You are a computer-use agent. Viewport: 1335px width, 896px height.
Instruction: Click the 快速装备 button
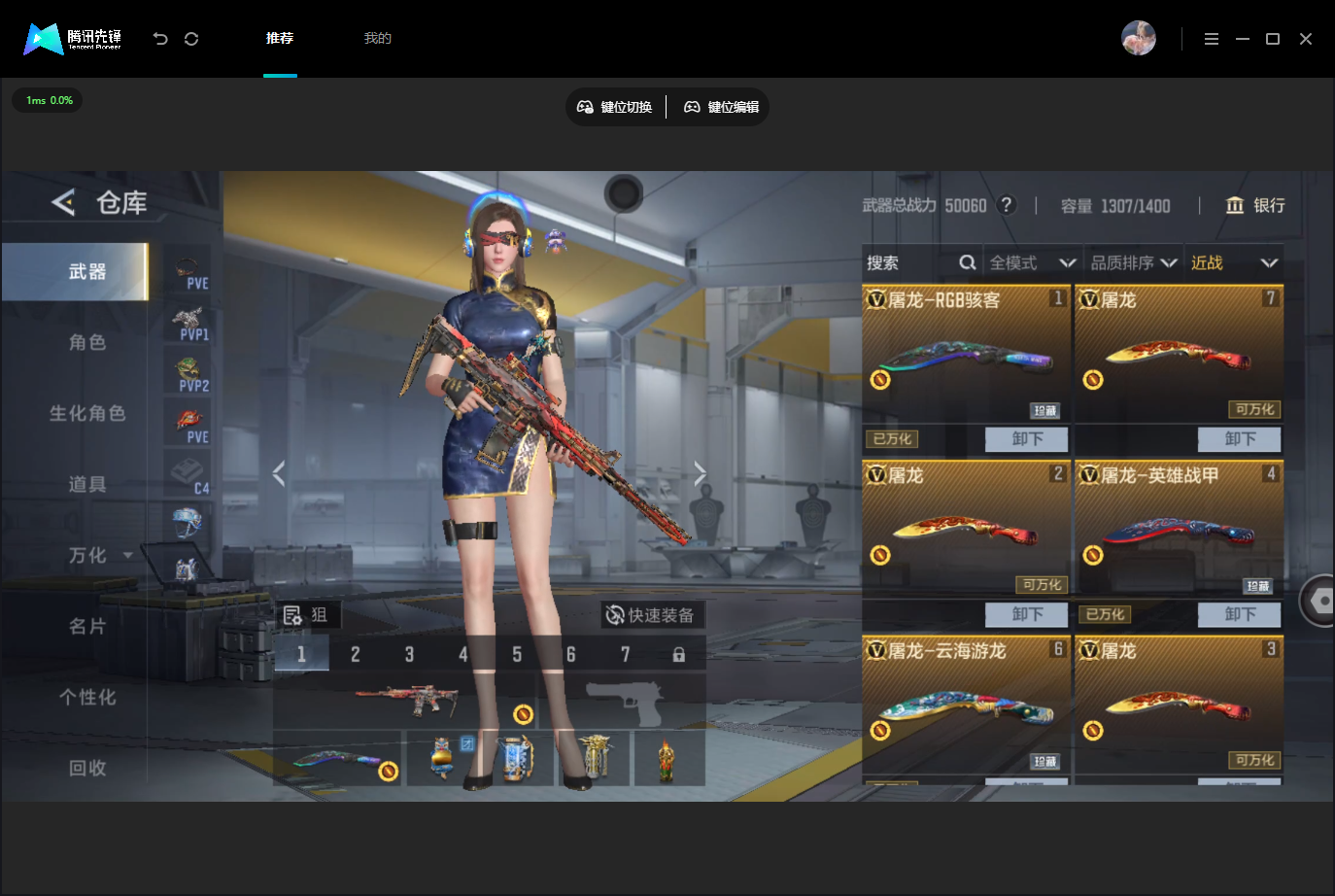click(652, 615)
